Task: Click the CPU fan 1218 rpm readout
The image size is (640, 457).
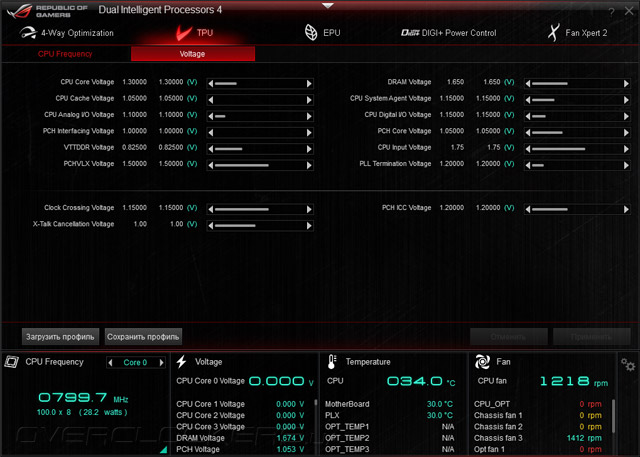Action: click(574, 382)
